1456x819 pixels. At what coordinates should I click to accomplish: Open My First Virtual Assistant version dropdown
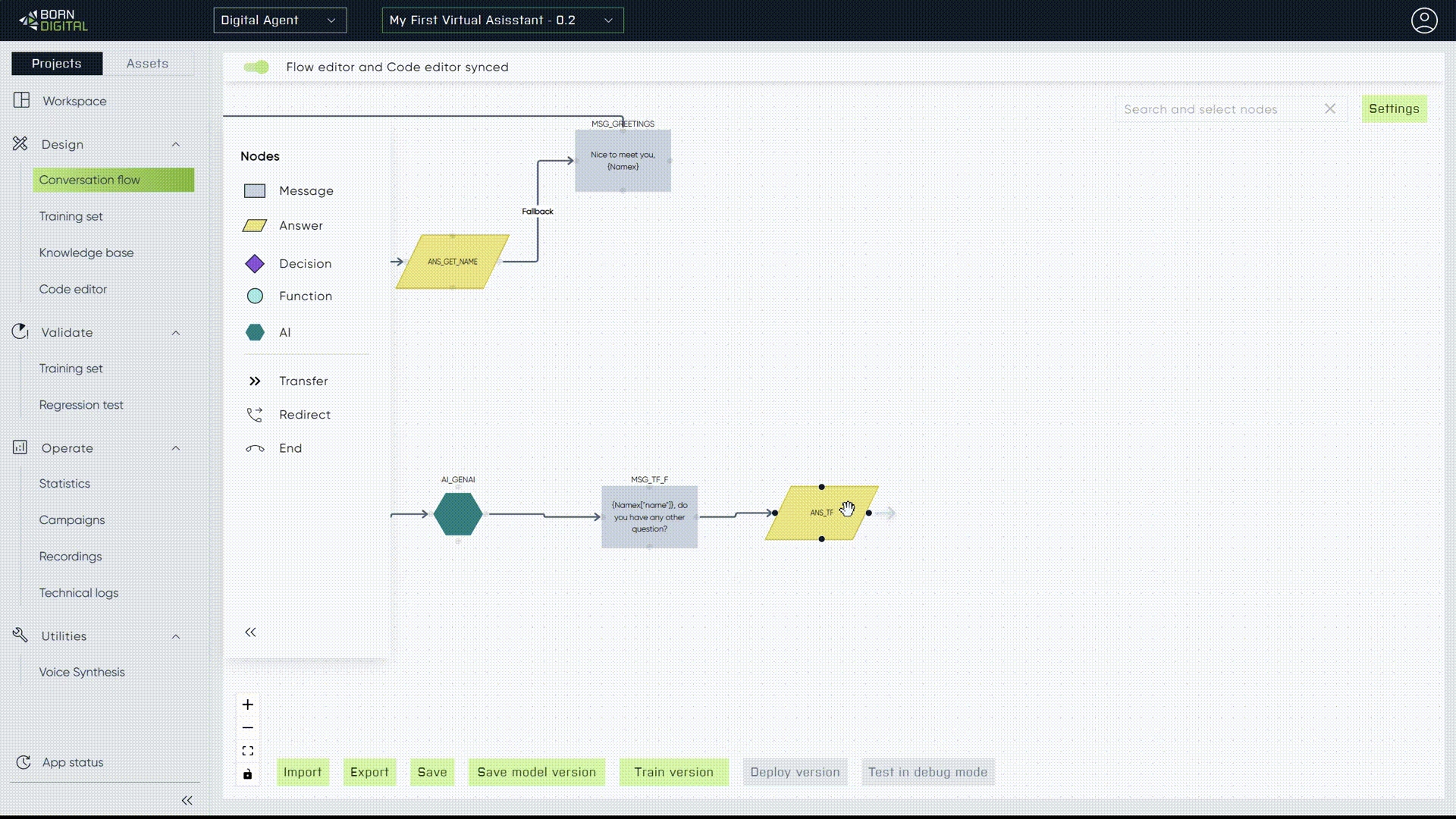[x=502, y=20]
